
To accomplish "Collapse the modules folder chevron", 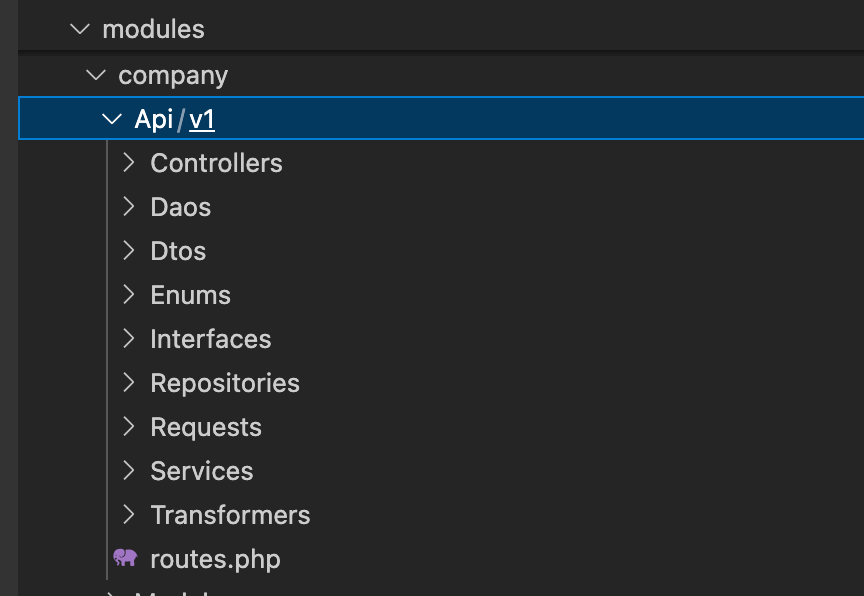I will [78, 29].
